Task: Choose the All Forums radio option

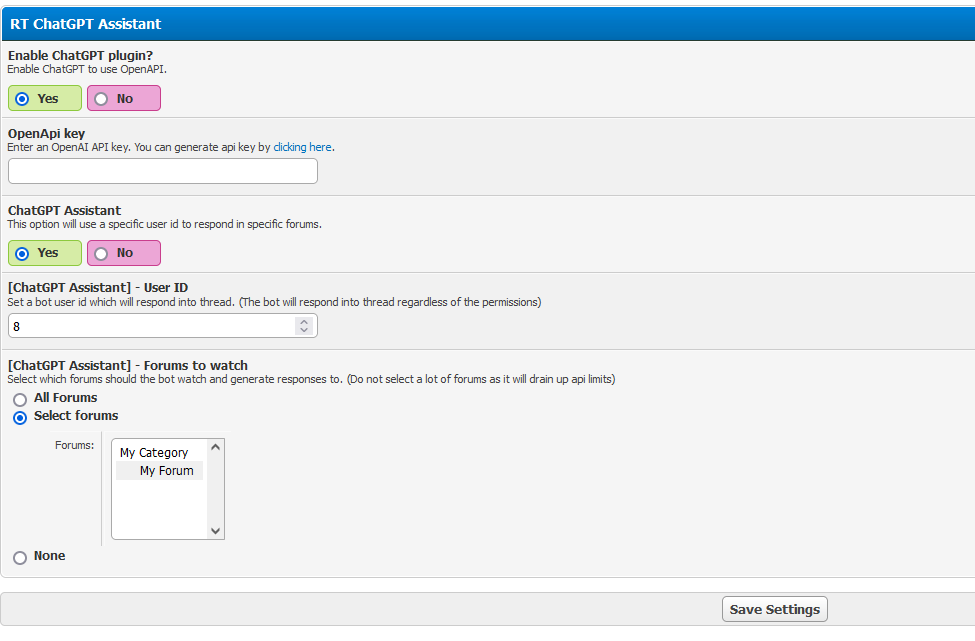Action: (20, 399)
